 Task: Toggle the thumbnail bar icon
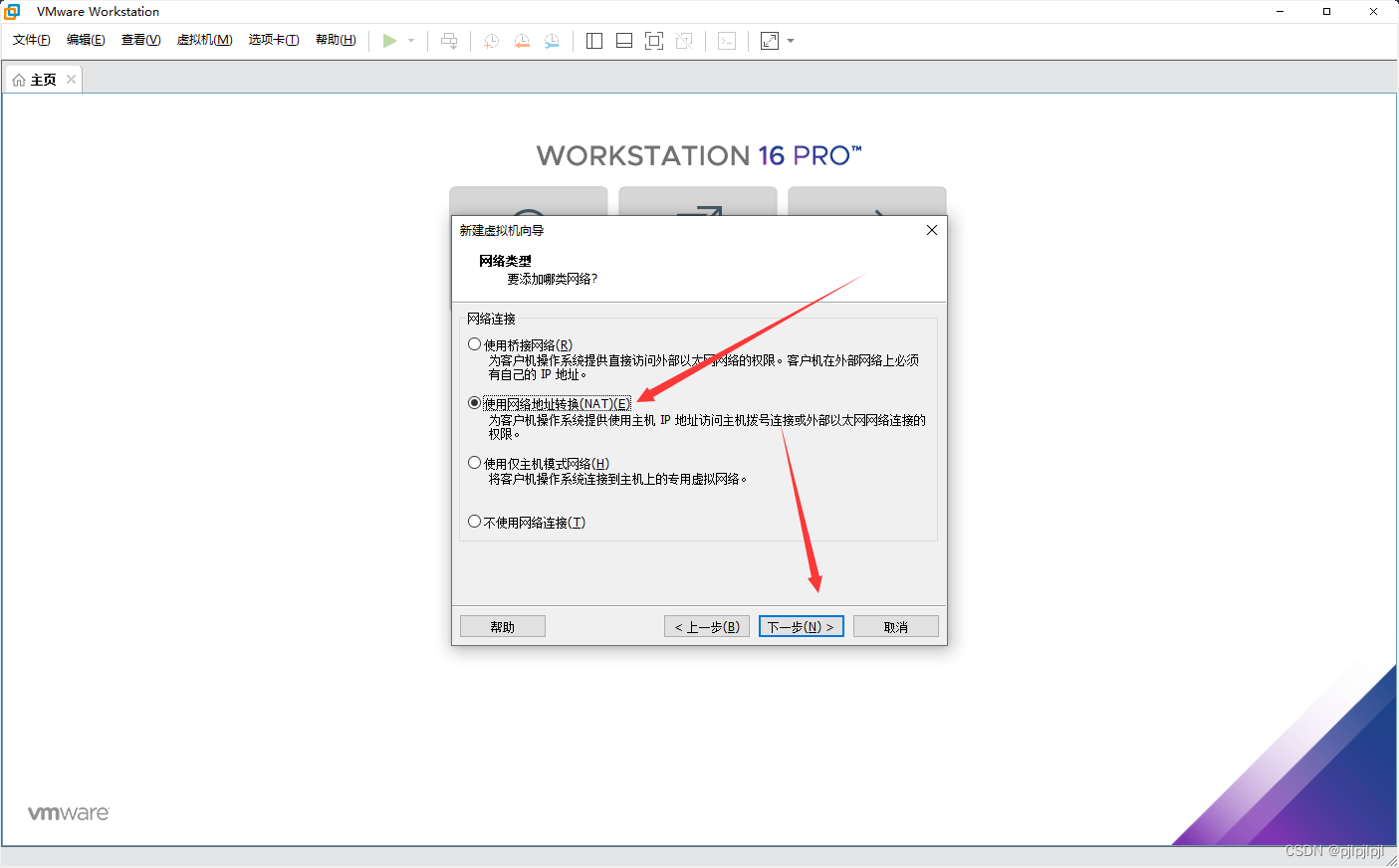pos(624,41)
